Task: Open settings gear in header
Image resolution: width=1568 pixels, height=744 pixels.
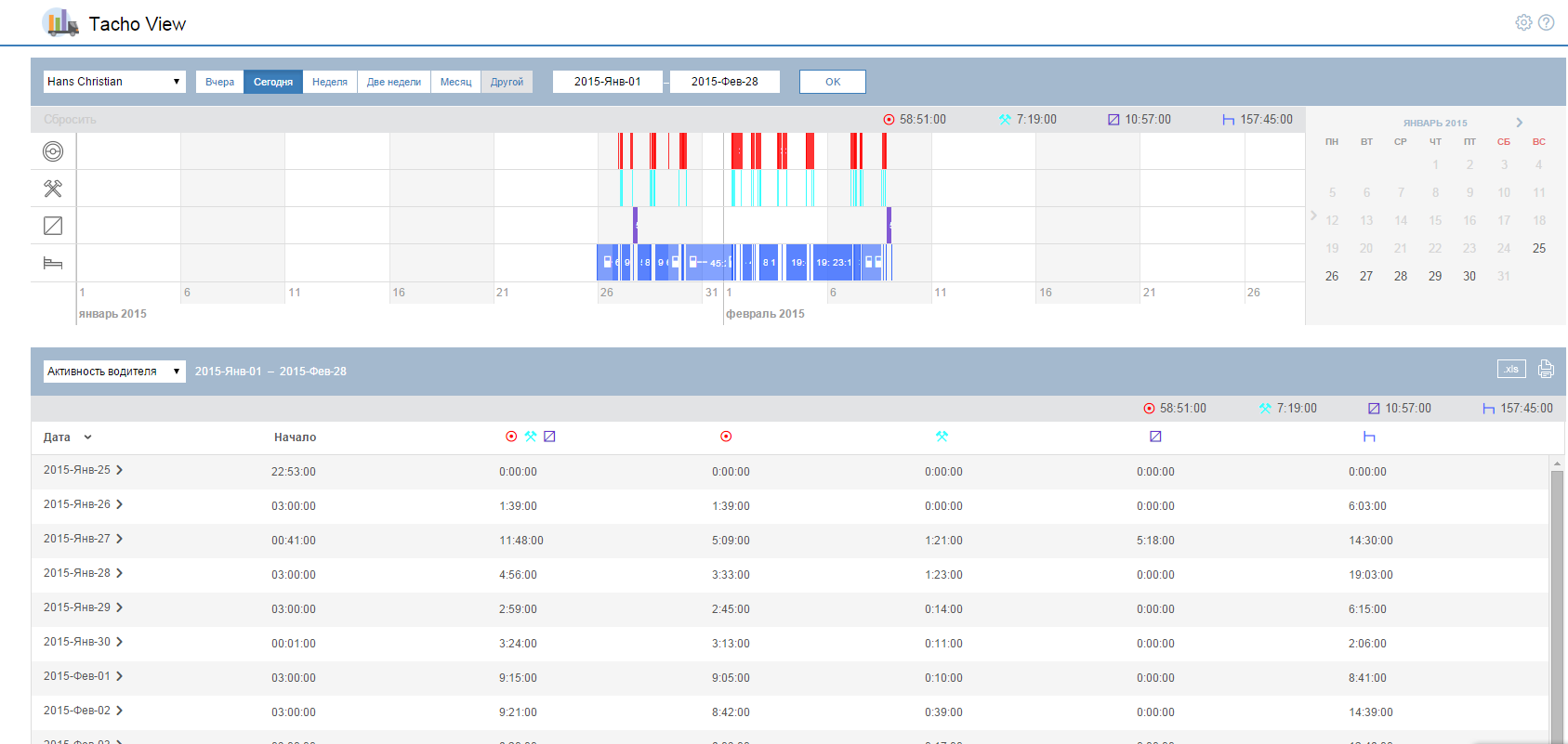Action: [1523, 22]
